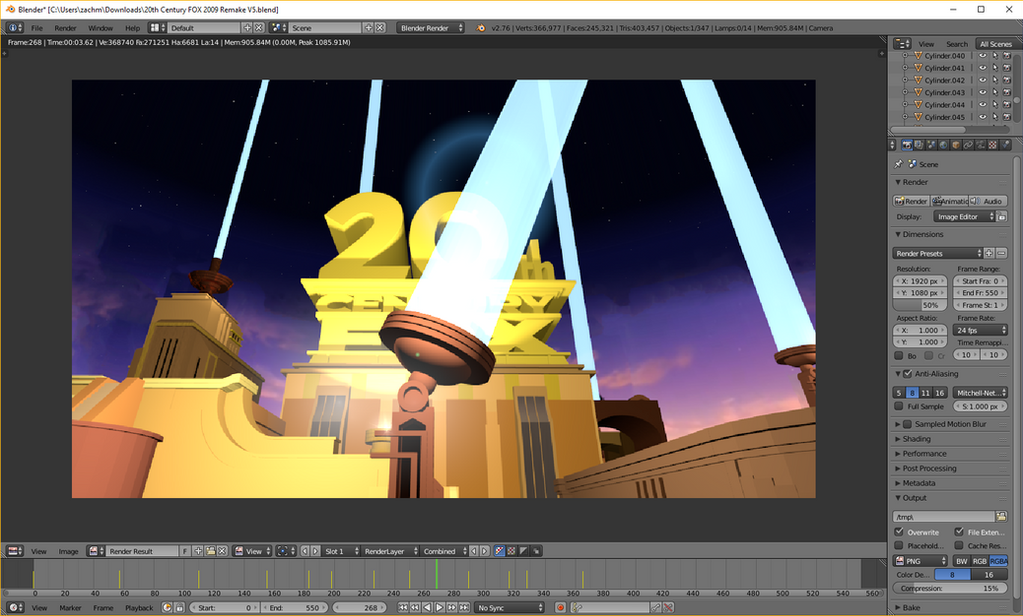Image resolution: width=1023 pixels, height=616 pixels.
Task: Open the Window menu
Action: click(100, 28)
